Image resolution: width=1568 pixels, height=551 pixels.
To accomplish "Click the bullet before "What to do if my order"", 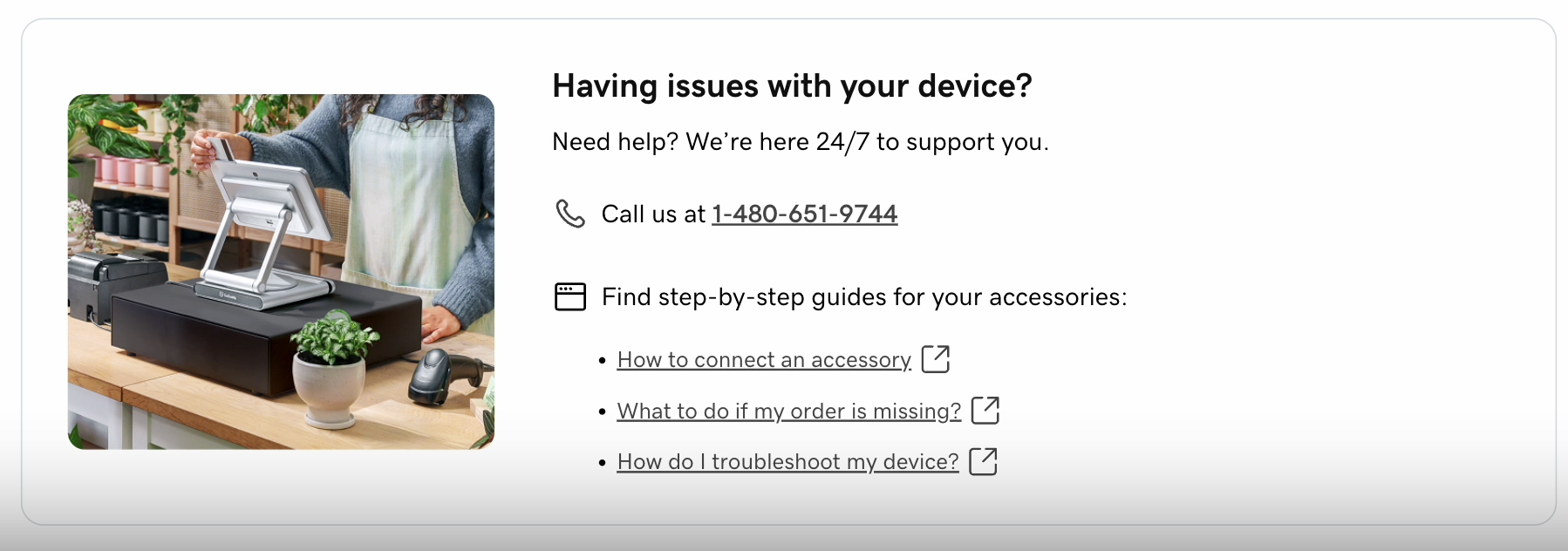I will [603, 412].
